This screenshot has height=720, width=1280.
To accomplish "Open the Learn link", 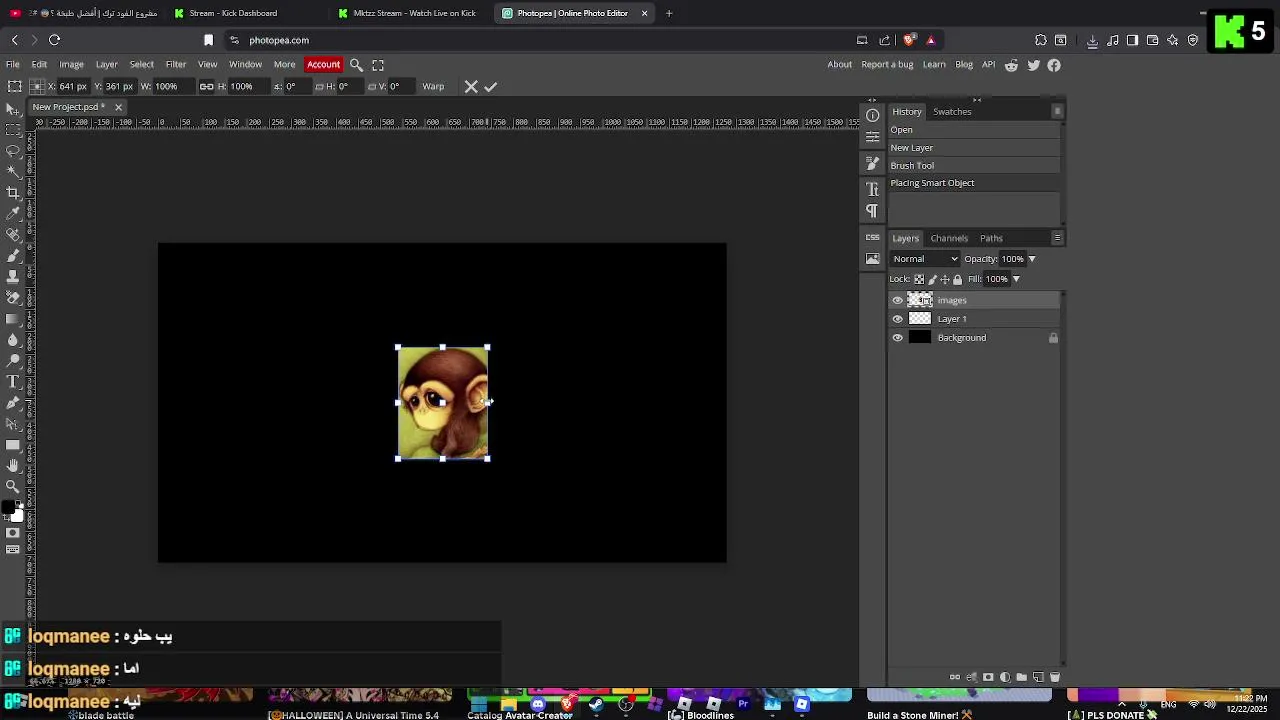I will click(934, 65).
